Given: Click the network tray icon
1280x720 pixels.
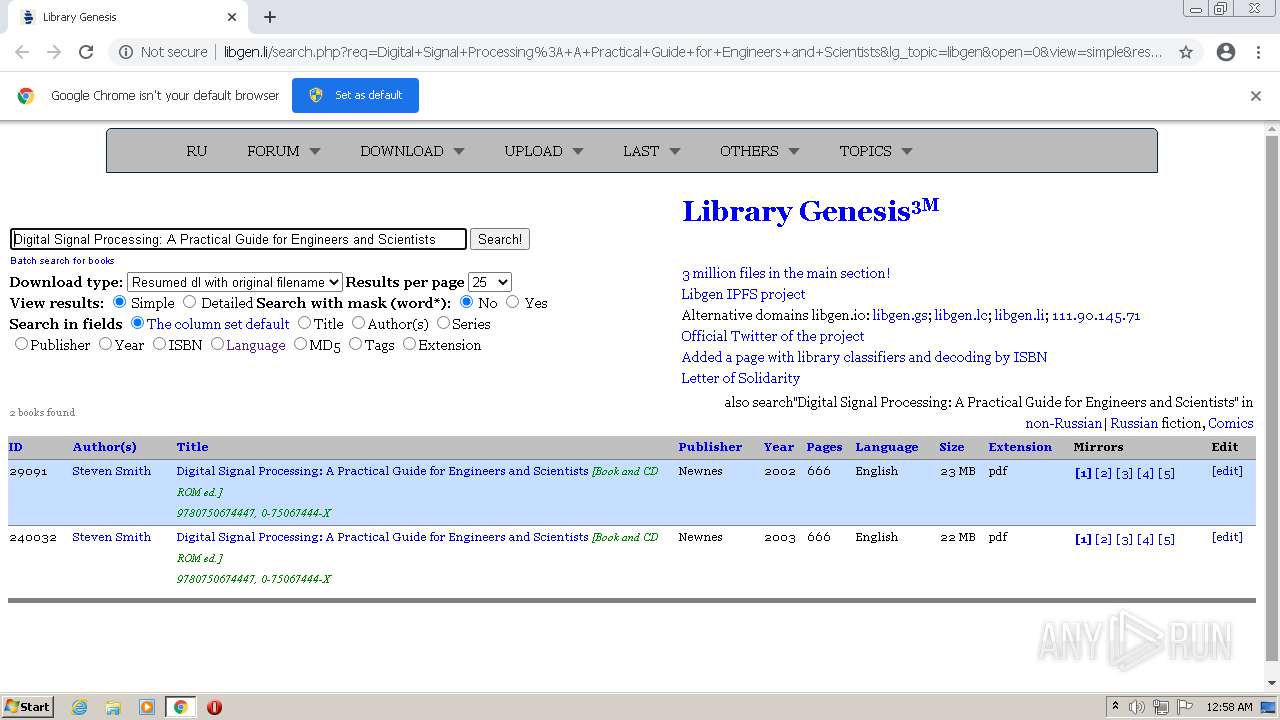Looking at the screenshot, I should pyautogui.click(x=1161, y=707).
